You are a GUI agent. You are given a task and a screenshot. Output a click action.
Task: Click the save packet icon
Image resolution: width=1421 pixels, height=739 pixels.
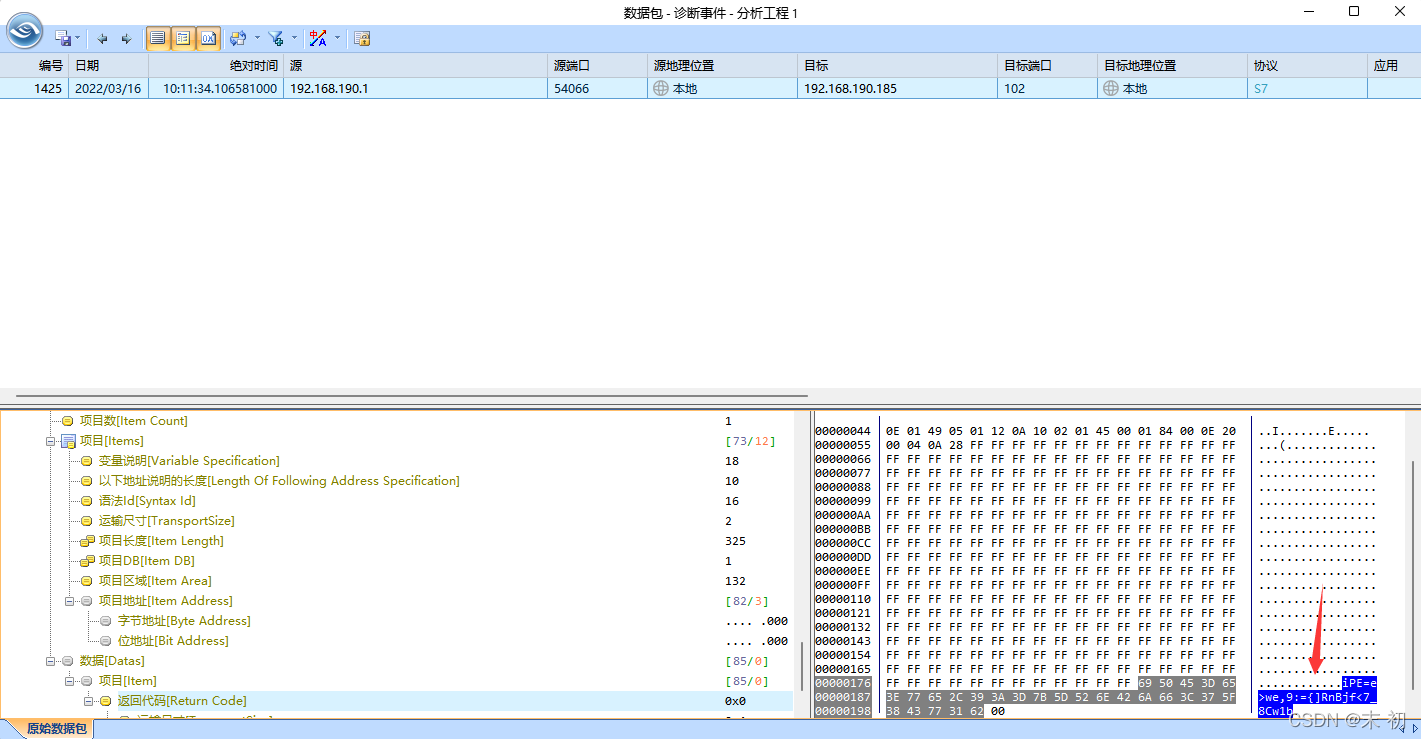(x=63, y=38)
